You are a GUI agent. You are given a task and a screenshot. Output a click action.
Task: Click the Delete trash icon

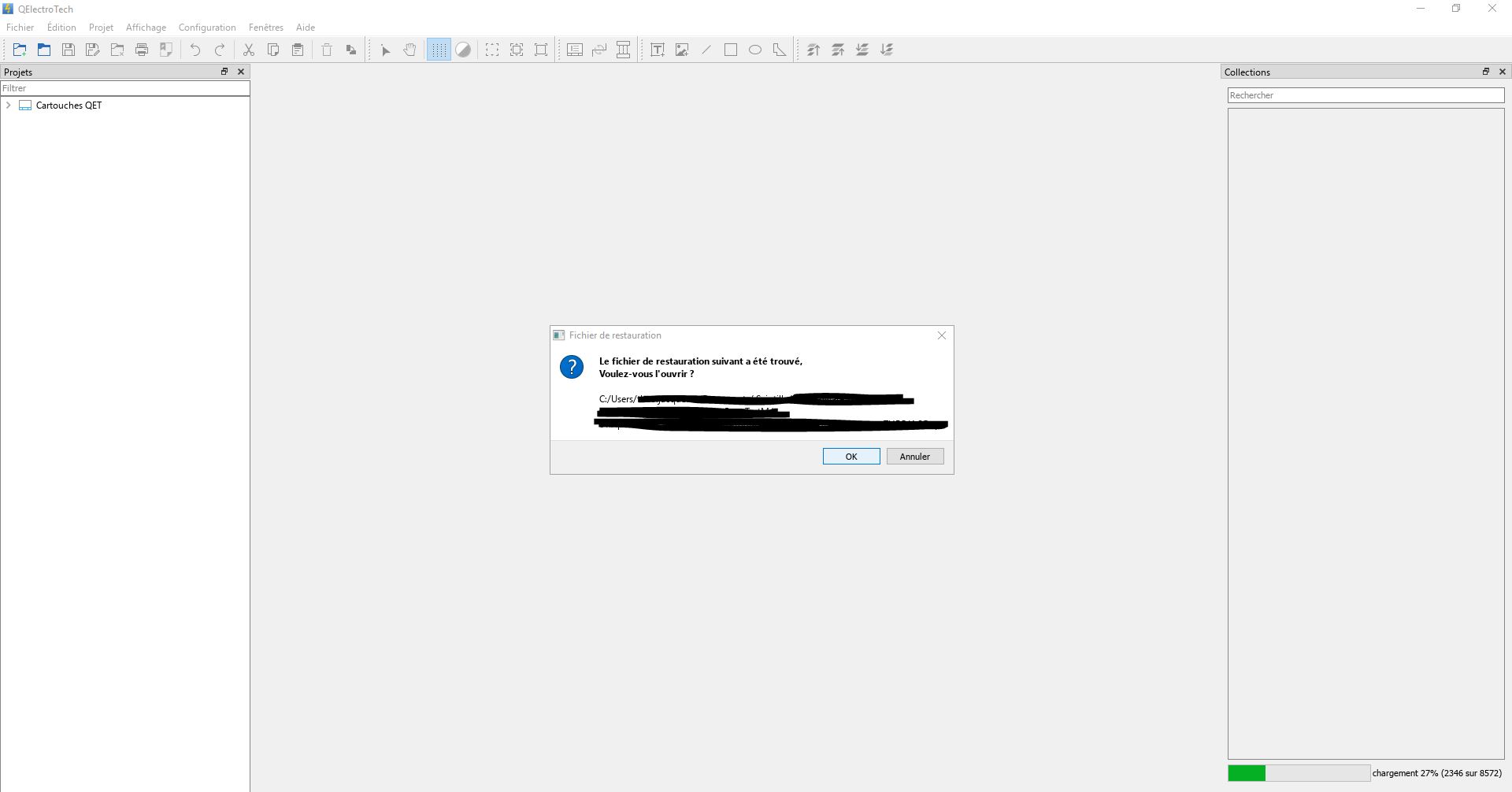[327, 50]
